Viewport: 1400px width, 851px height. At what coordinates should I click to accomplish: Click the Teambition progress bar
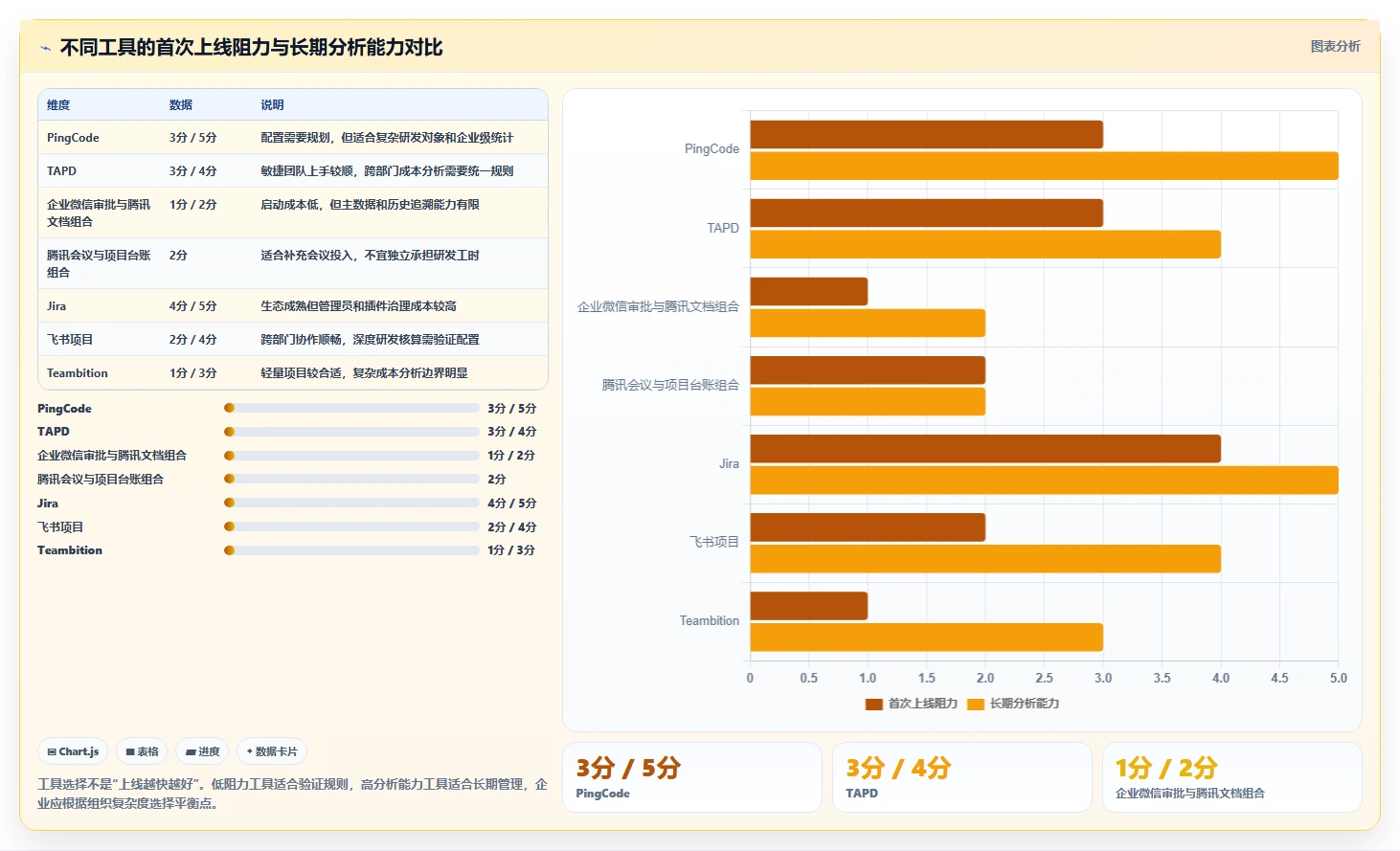tap(351, 550)
